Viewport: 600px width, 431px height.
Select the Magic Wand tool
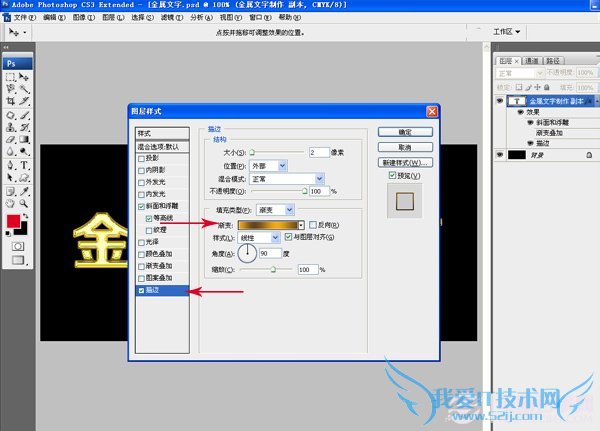click(24, 89)
